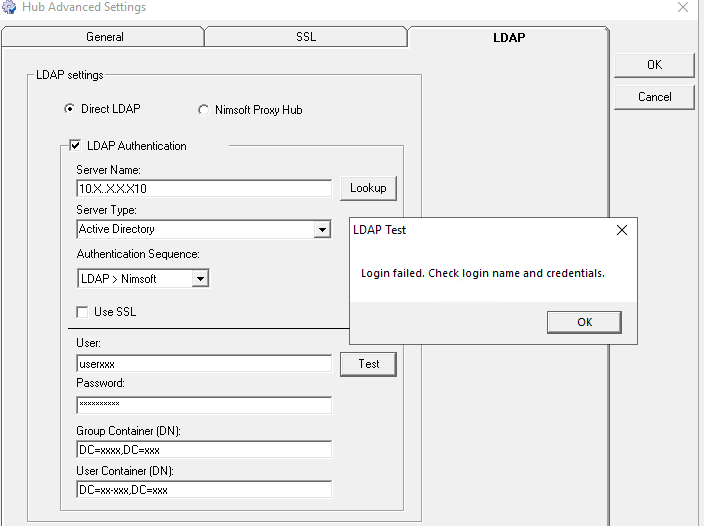Focus the User Container (DN) field

point(204,490)
